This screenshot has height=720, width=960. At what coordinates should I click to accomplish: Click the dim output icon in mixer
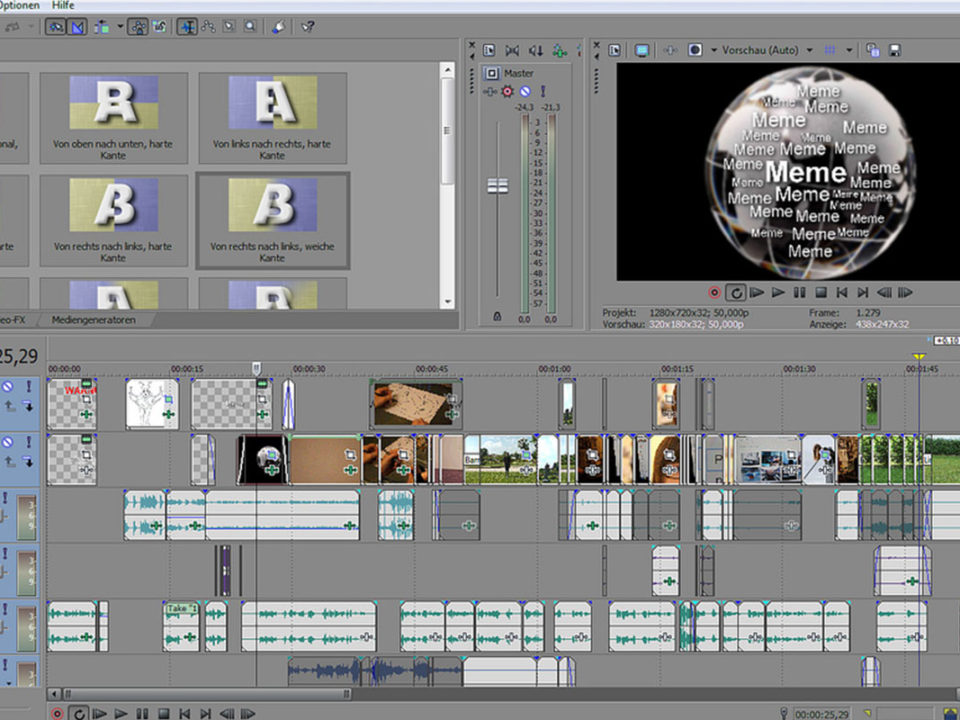(535, 50)
